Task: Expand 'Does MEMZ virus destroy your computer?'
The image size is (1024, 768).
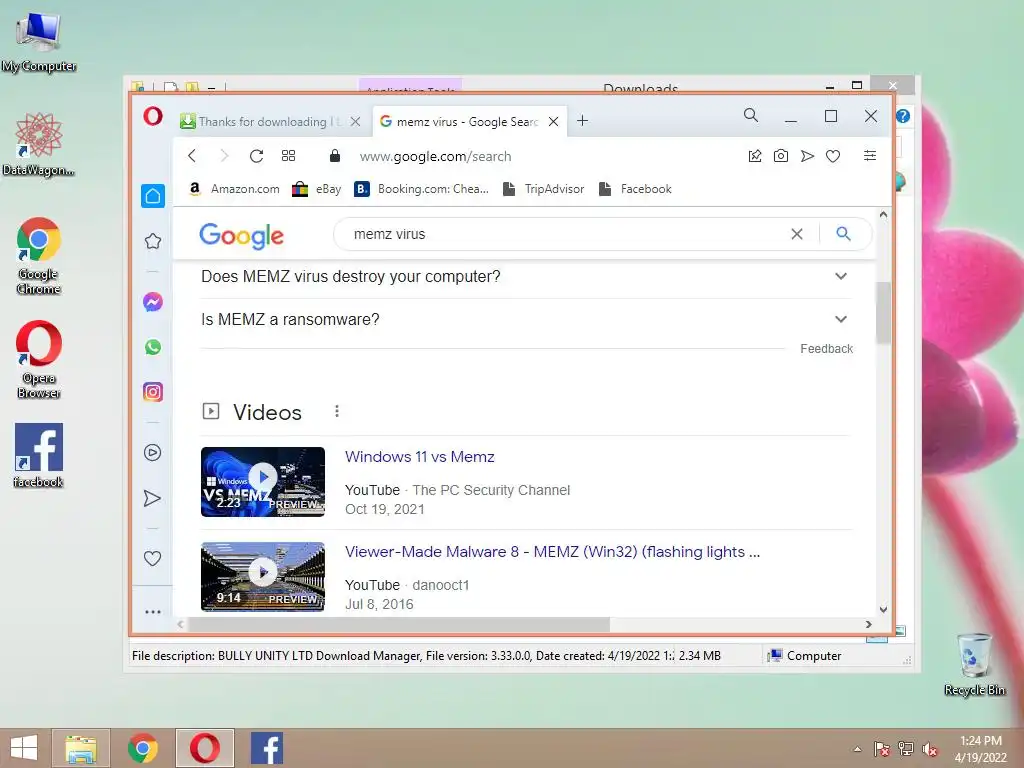Action: tap(526, 277)
